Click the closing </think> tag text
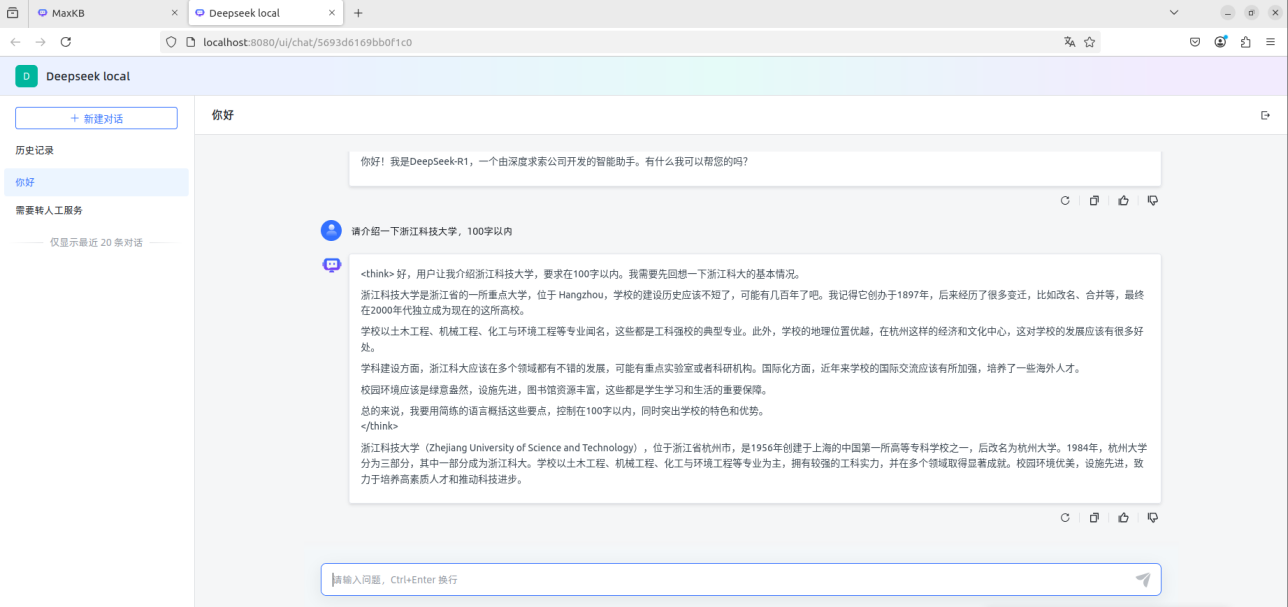This screenshot has width=1288, height=607. pyautogui.click(x=379, y=425)
